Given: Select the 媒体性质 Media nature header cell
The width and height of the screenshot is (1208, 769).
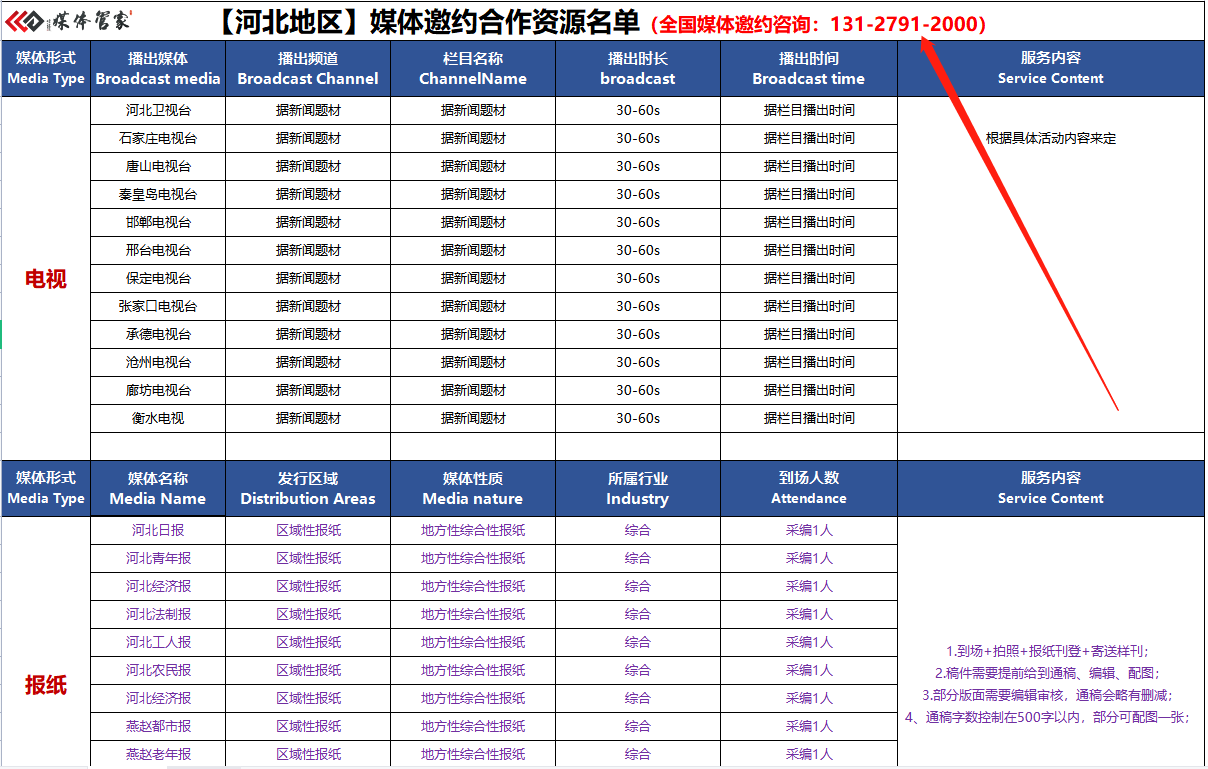Looking at the screenshot, I should pos(473,489).
